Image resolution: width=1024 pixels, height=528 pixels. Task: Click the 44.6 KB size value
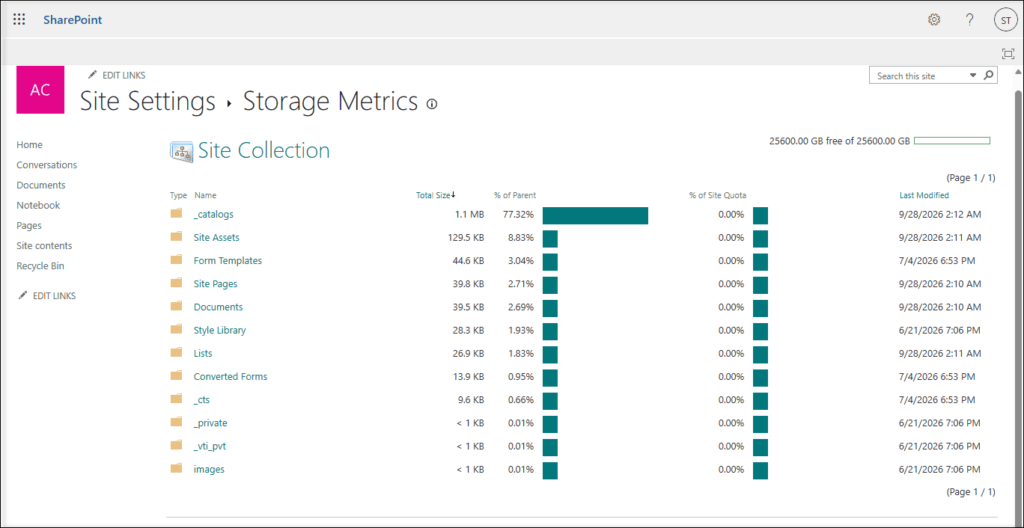(466, 261)
